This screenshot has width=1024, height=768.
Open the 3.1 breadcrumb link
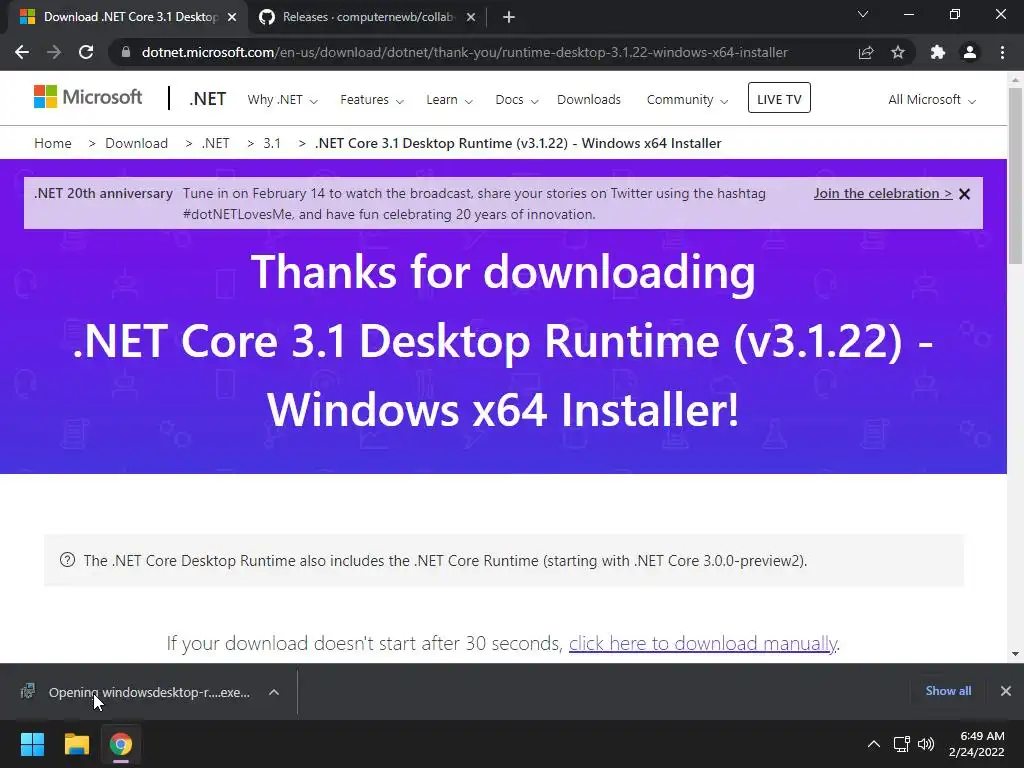[272, 143]
